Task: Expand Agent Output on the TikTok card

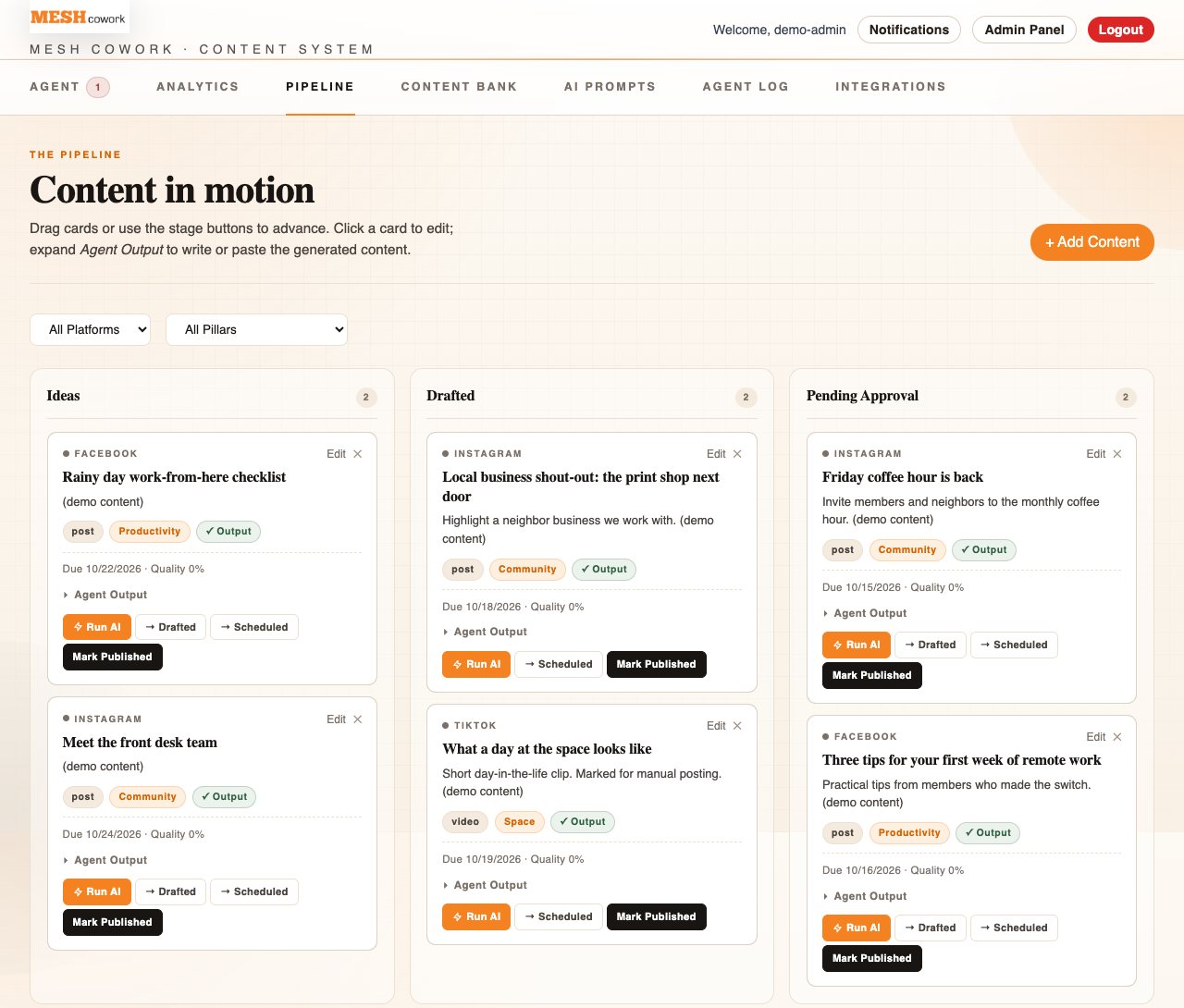Action: coord(485,885)
